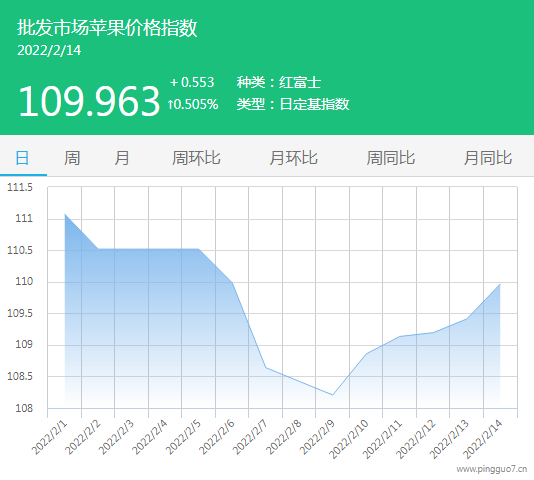Open the 周同比 tab
The height and width of the screenshot is (480, 534).
pyautogui.click(x=391, y=158)
